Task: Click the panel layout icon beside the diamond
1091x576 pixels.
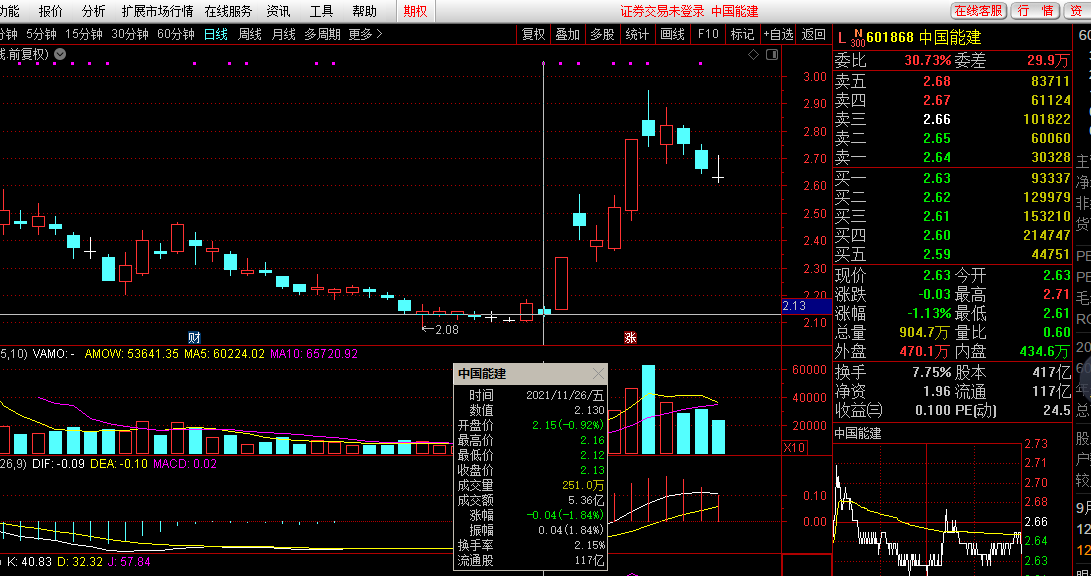Action: (x=772, y=54)
